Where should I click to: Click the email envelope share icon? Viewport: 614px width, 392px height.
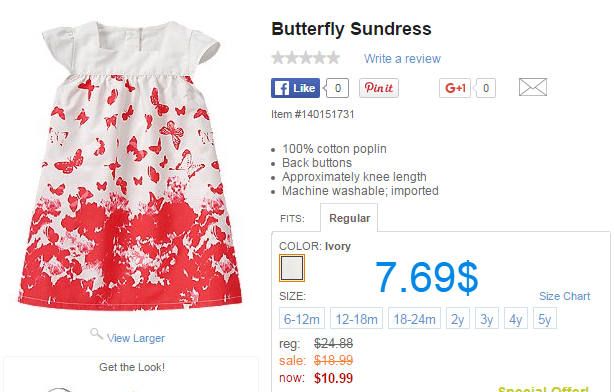click(x=533, y=87)
